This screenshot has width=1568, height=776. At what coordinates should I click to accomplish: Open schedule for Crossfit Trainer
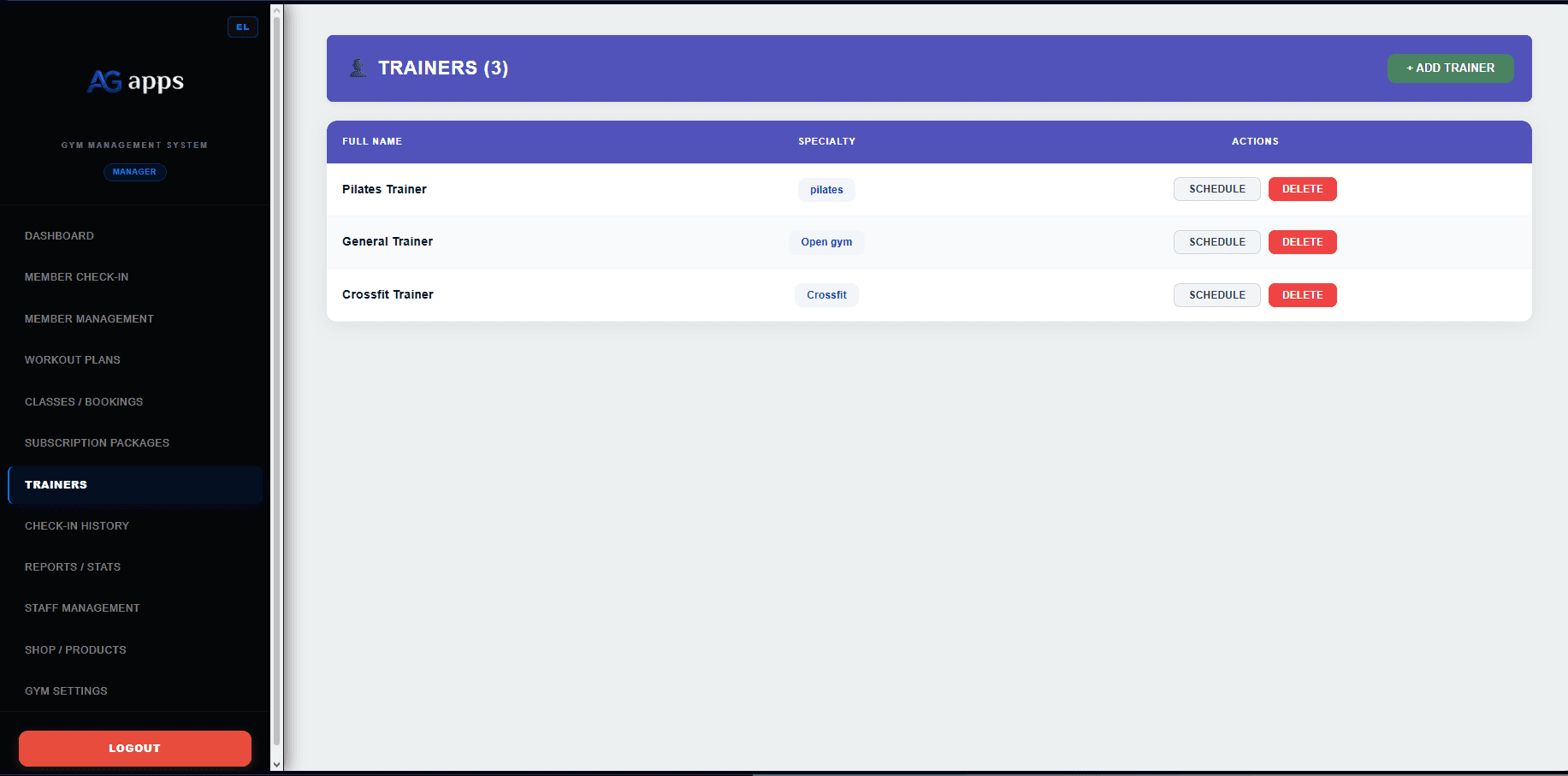click(x=1216, y=295)
